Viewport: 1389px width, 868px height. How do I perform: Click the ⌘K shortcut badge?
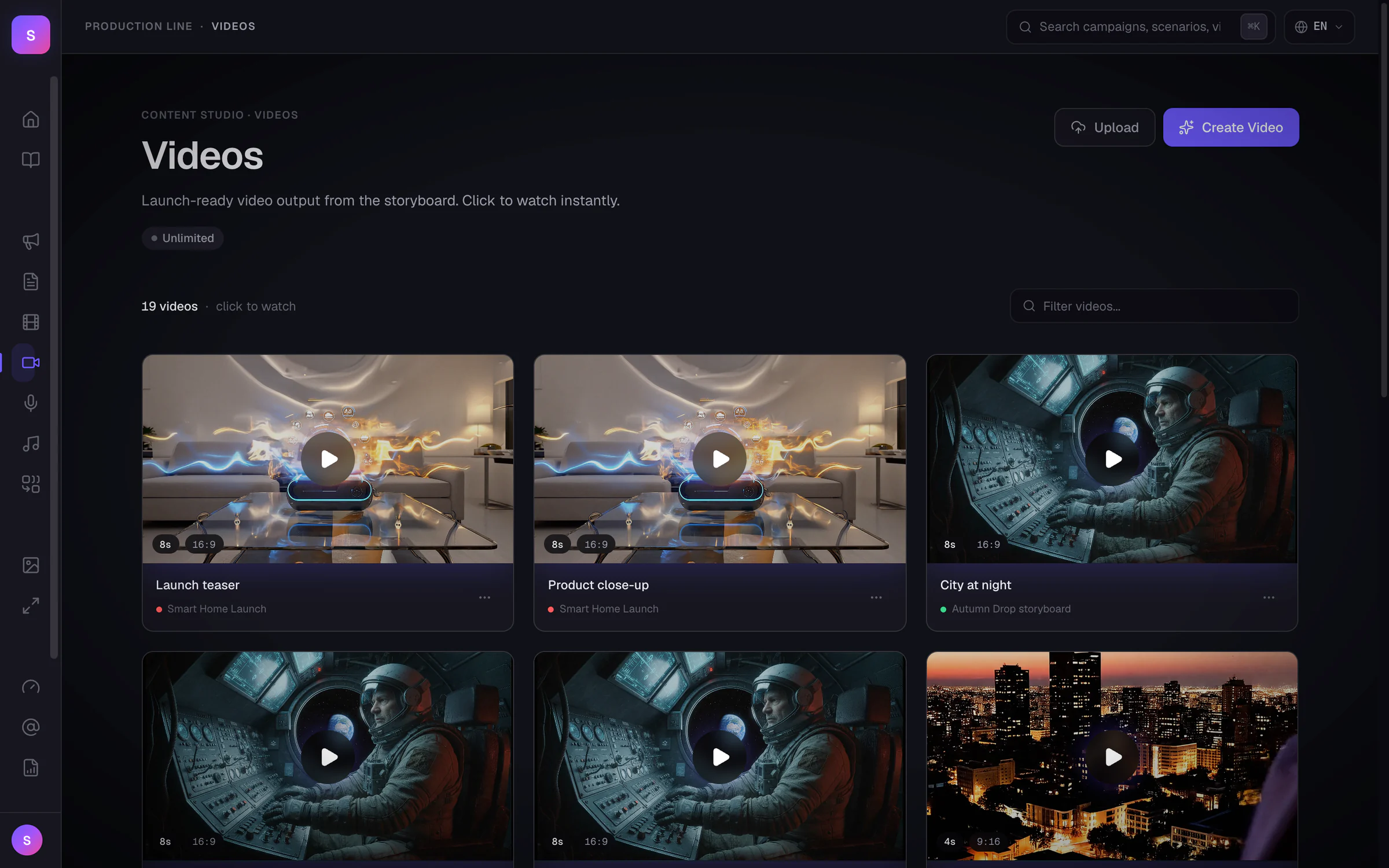[x=1254, y=27]
